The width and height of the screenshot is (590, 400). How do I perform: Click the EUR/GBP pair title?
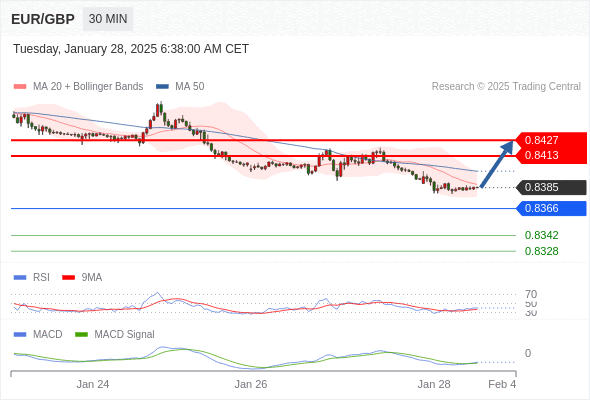coord(43,19)
